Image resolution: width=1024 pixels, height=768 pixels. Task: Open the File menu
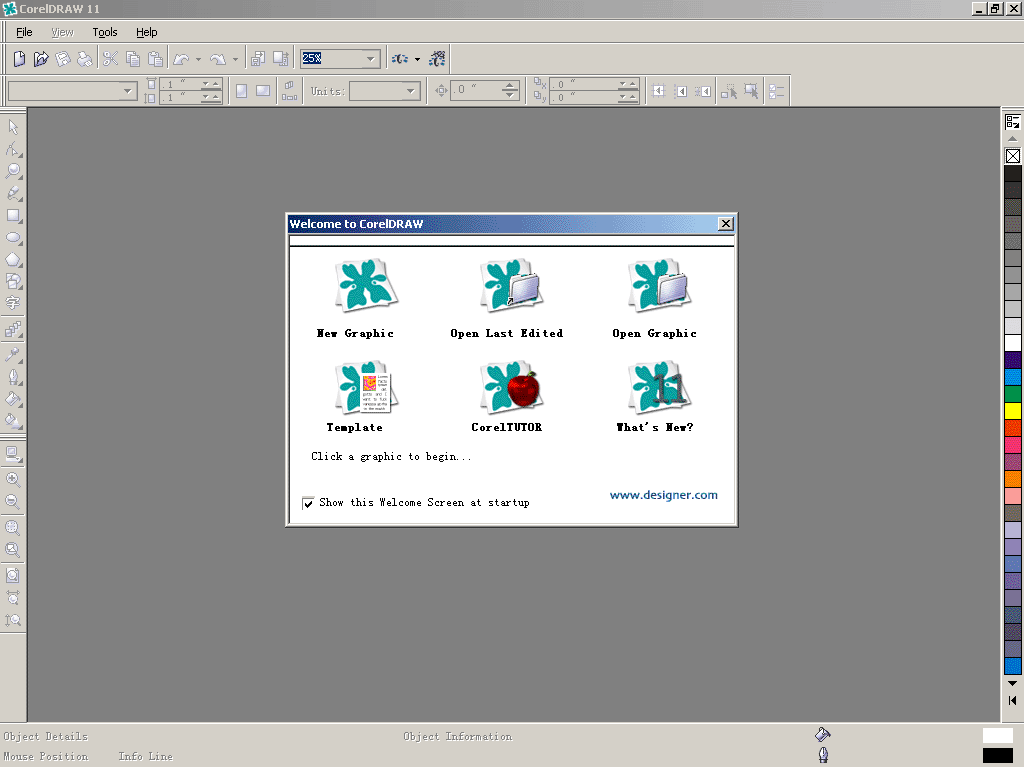pos(24,32)
